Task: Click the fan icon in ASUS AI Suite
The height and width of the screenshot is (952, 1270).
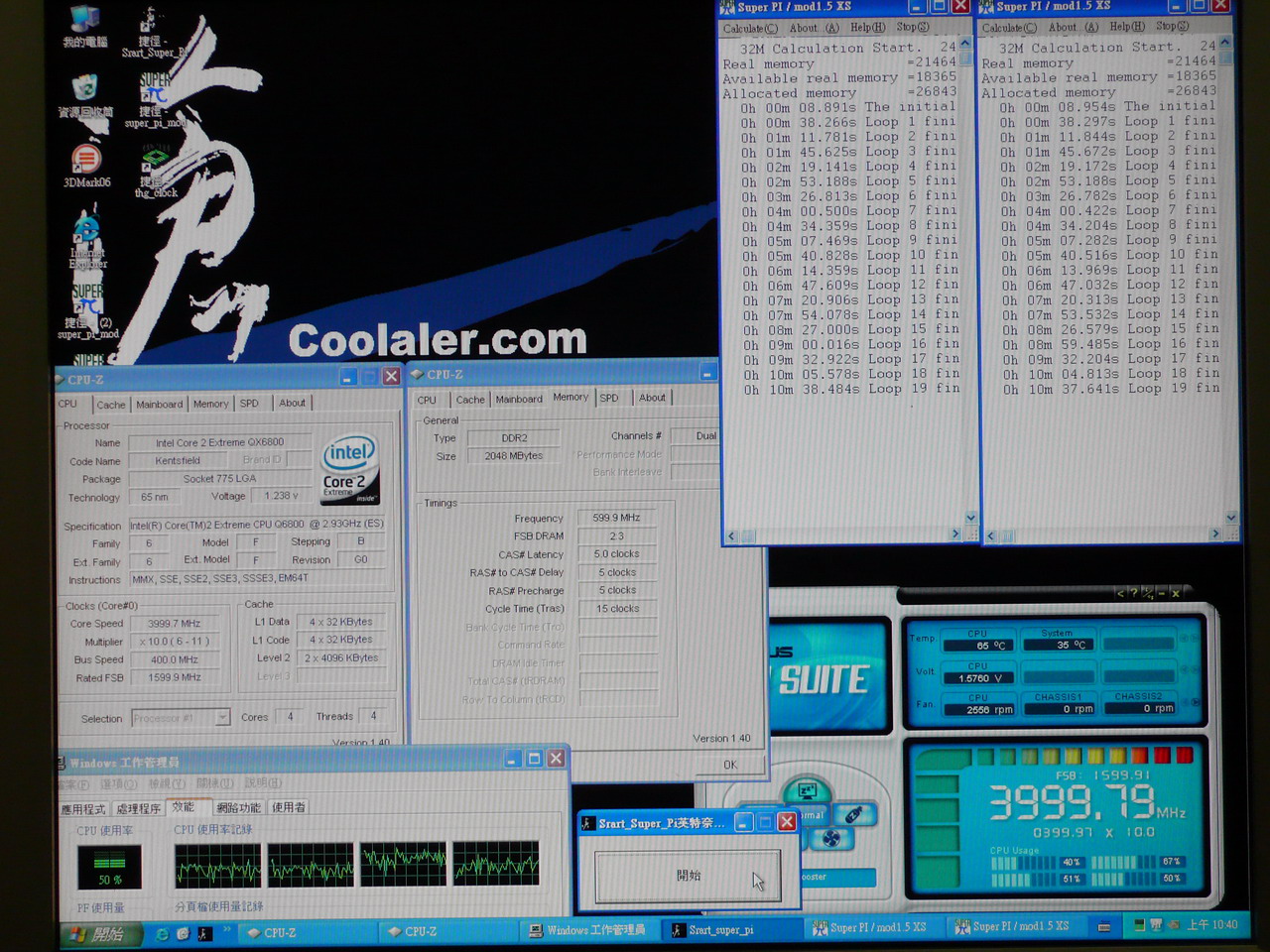Action: click(831, 839)
